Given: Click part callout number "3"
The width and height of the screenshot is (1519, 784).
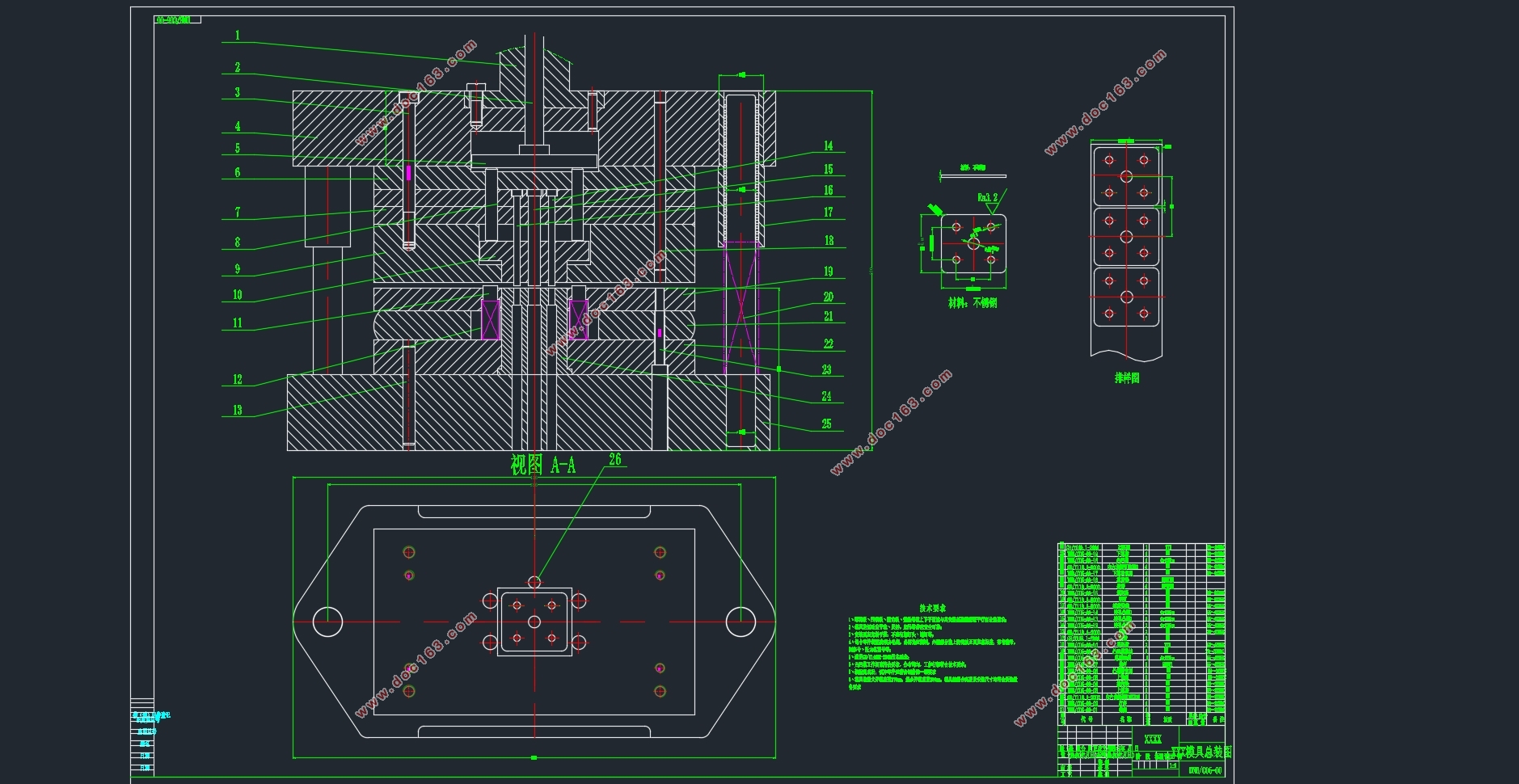Looking at the screenshot, I should [x=238, y=93].
